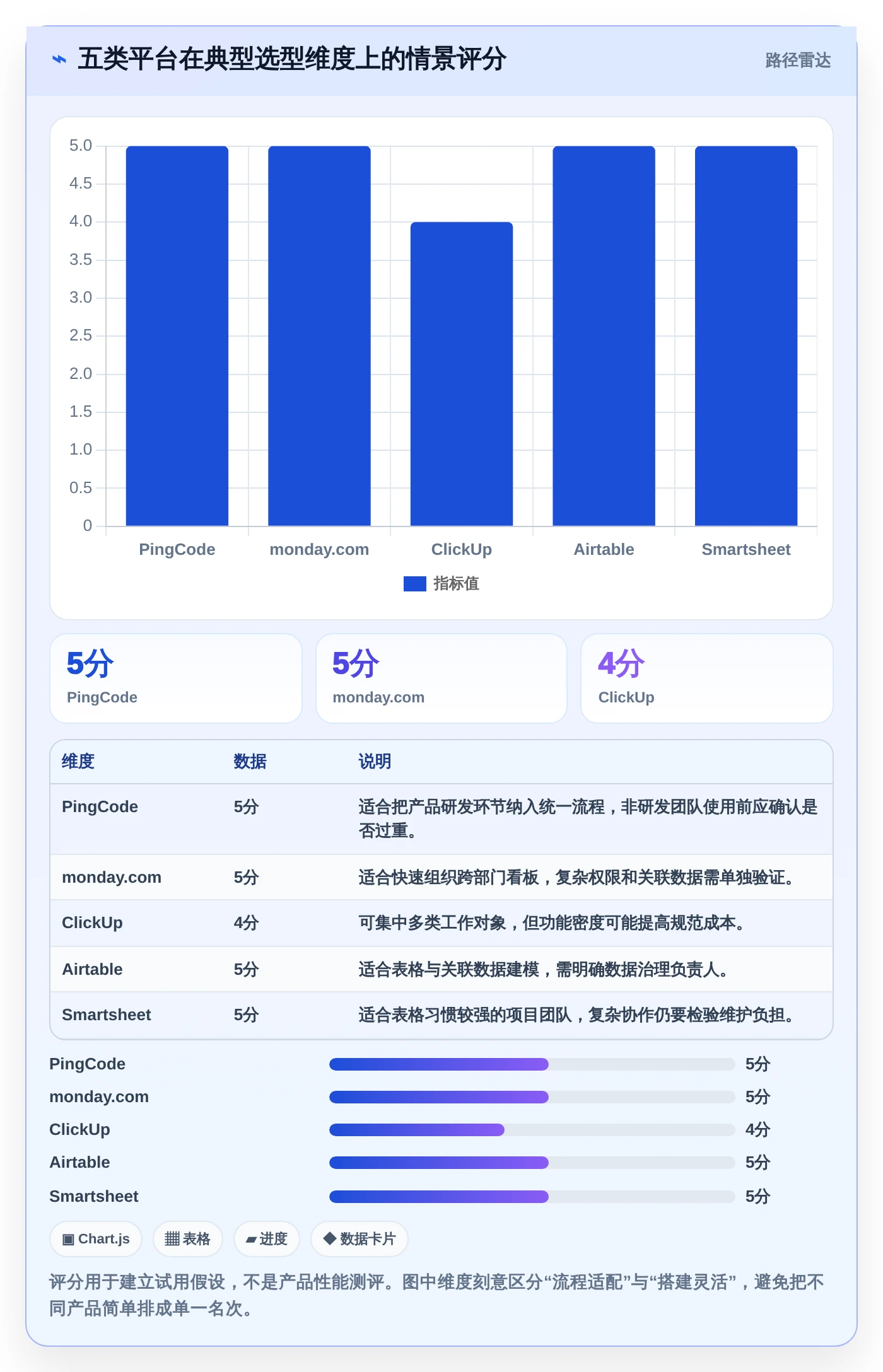Click PingCode cell in the table
This screenshot has height=1372, width=883.
(x=100, y=807)
